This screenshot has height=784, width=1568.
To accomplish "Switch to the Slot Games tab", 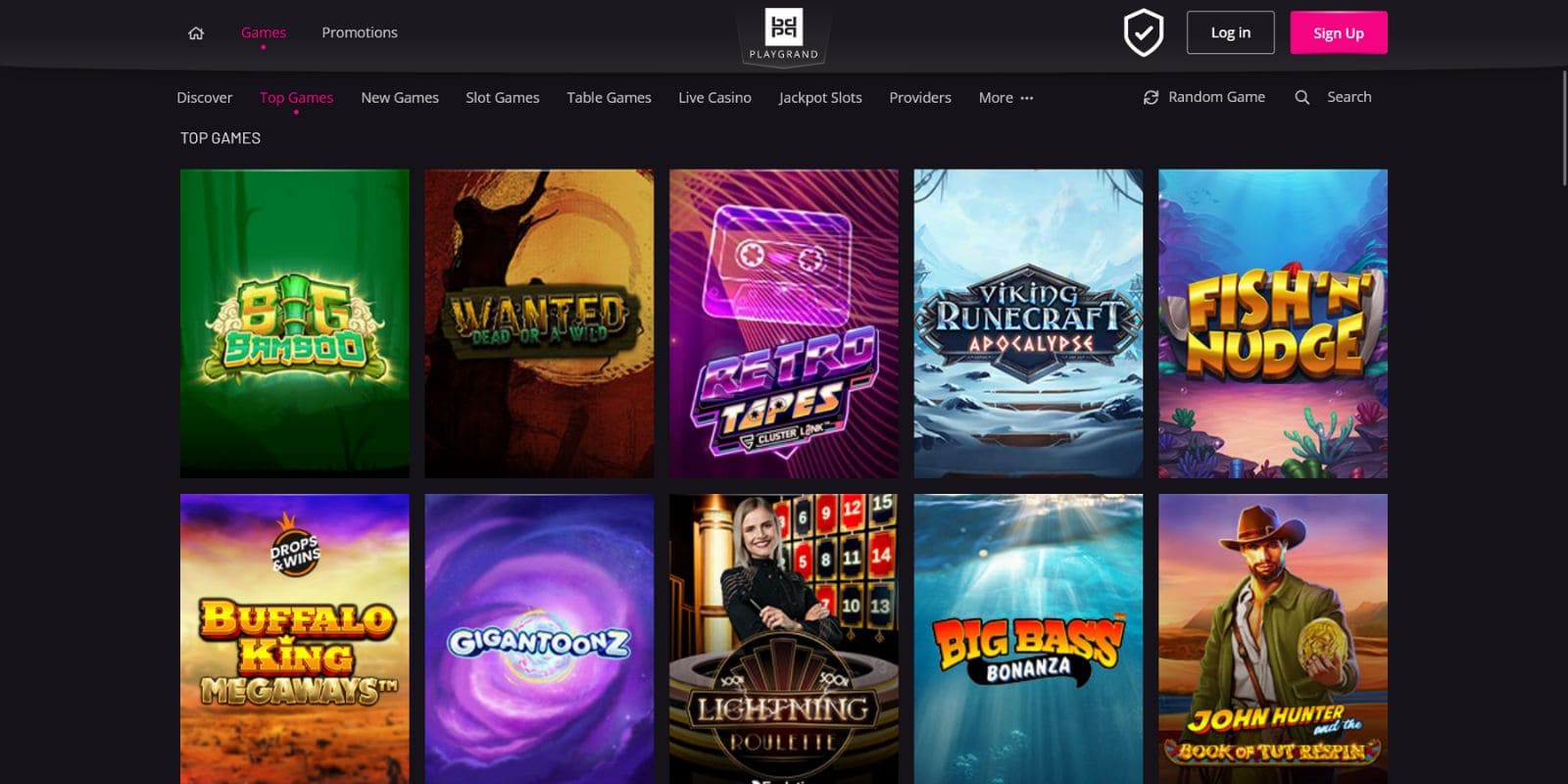I will [503, 98].
